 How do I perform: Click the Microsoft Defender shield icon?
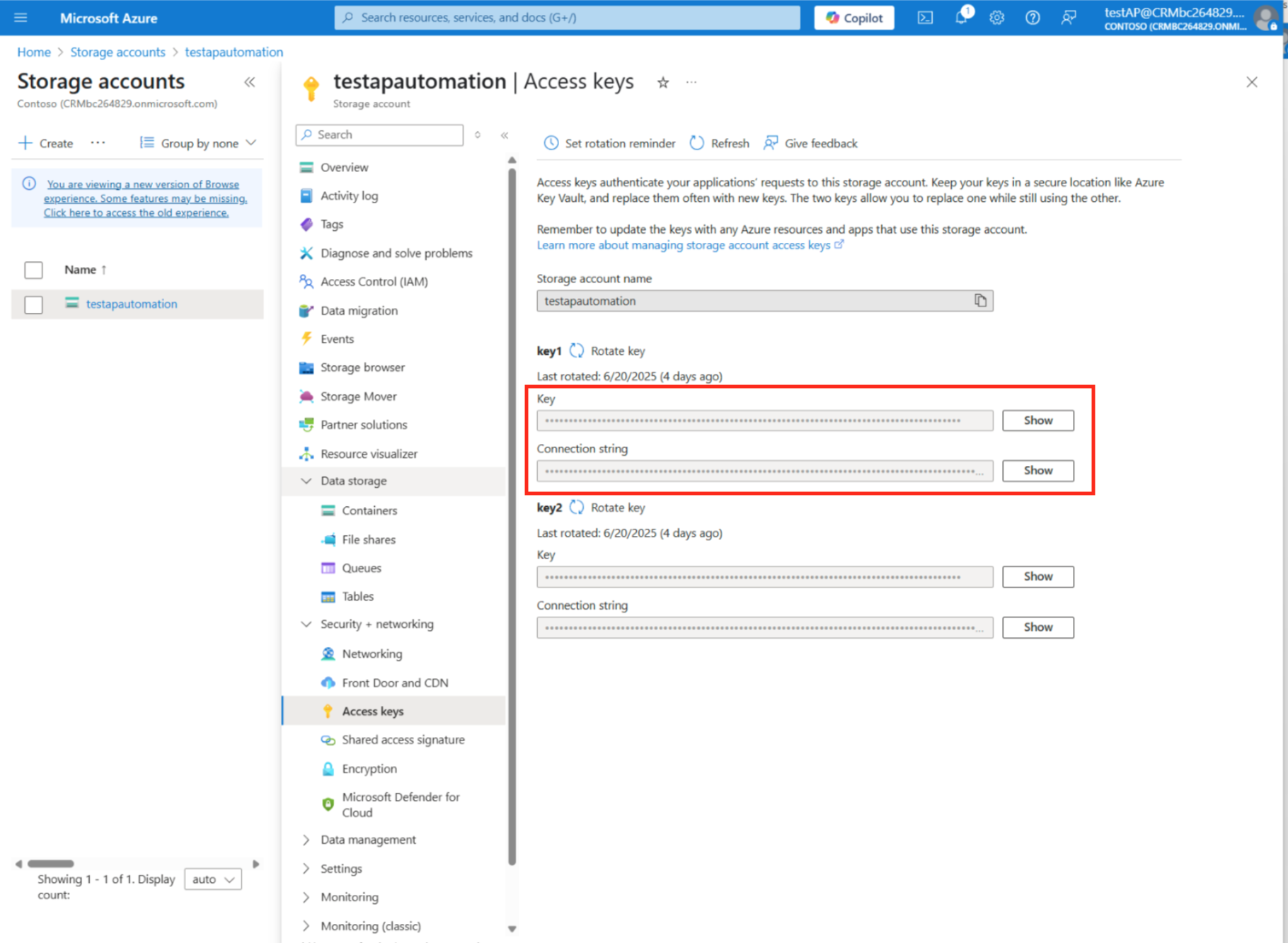[x=328, y=805]
